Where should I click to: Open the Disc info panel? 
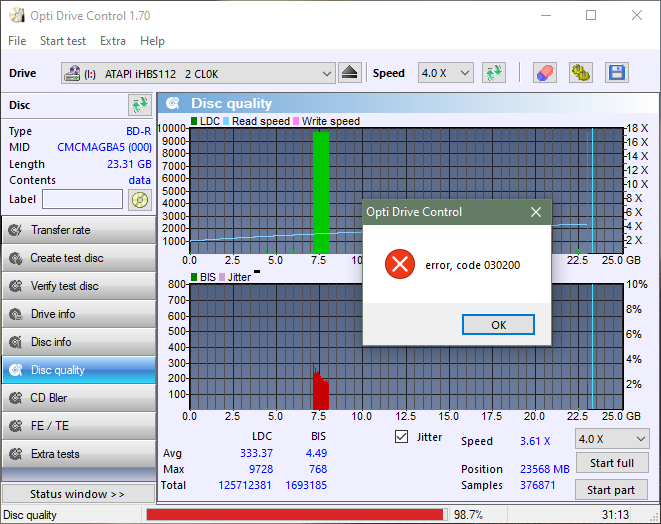point(79,342)
